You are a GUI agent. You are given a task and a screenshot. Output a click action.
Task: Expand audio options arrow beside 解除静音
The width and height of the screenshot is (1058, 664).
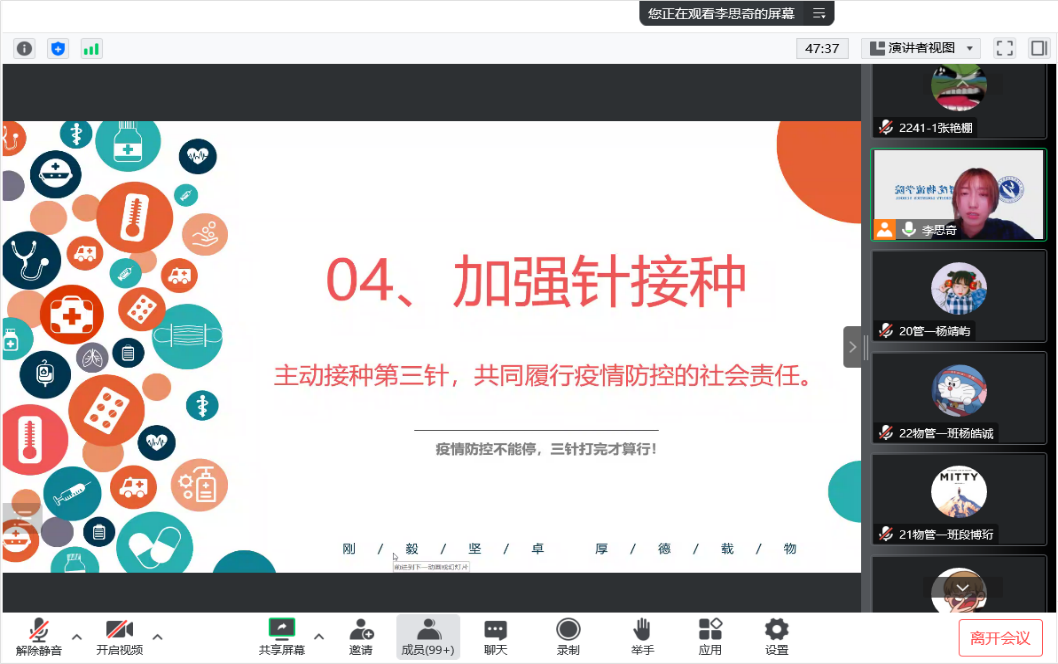click(x=77, y=636)
